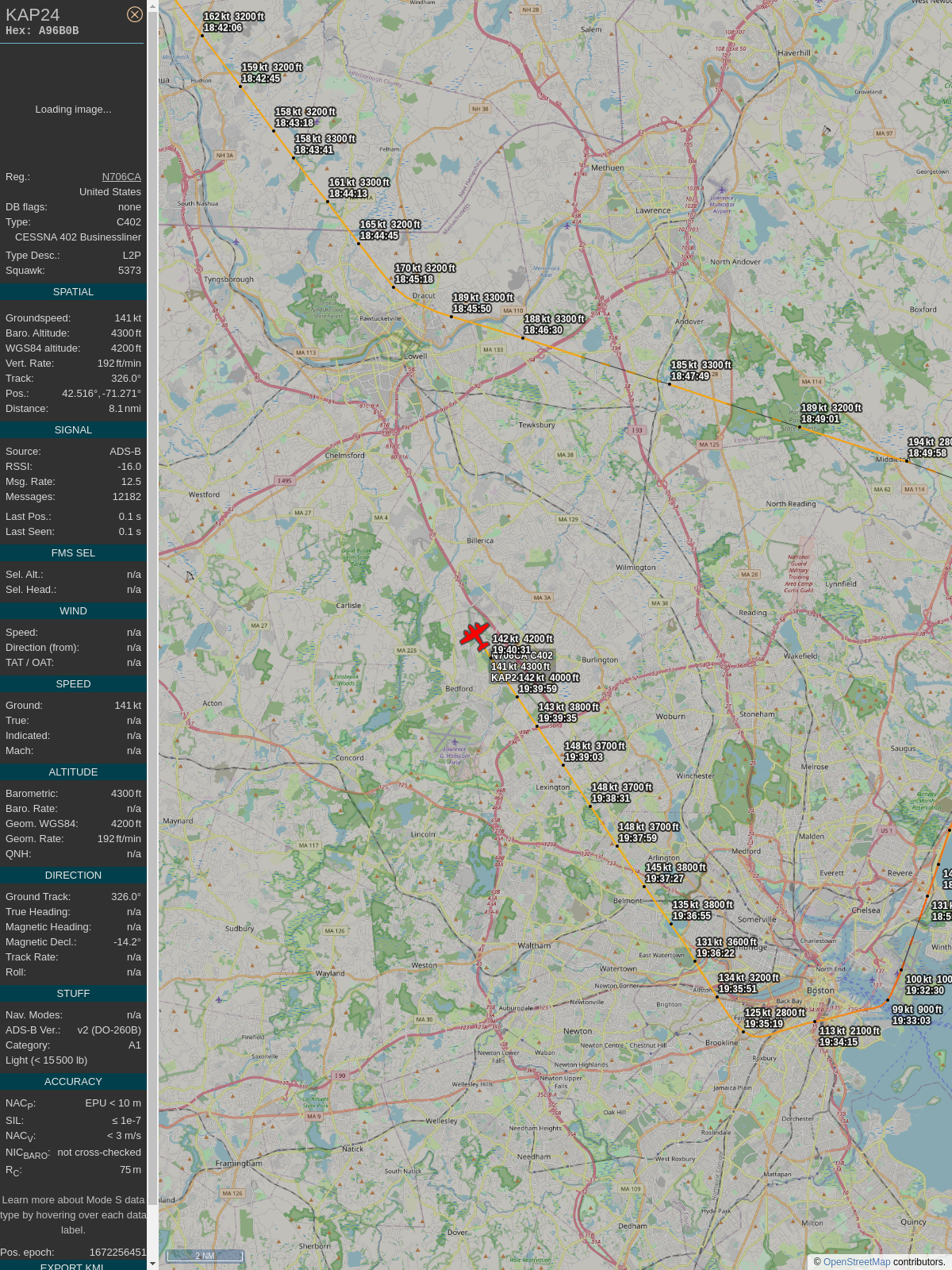The image size is (952, 1270).
Task: Close the KAP24 aircraft info panel
Action: tap(135, 14)
